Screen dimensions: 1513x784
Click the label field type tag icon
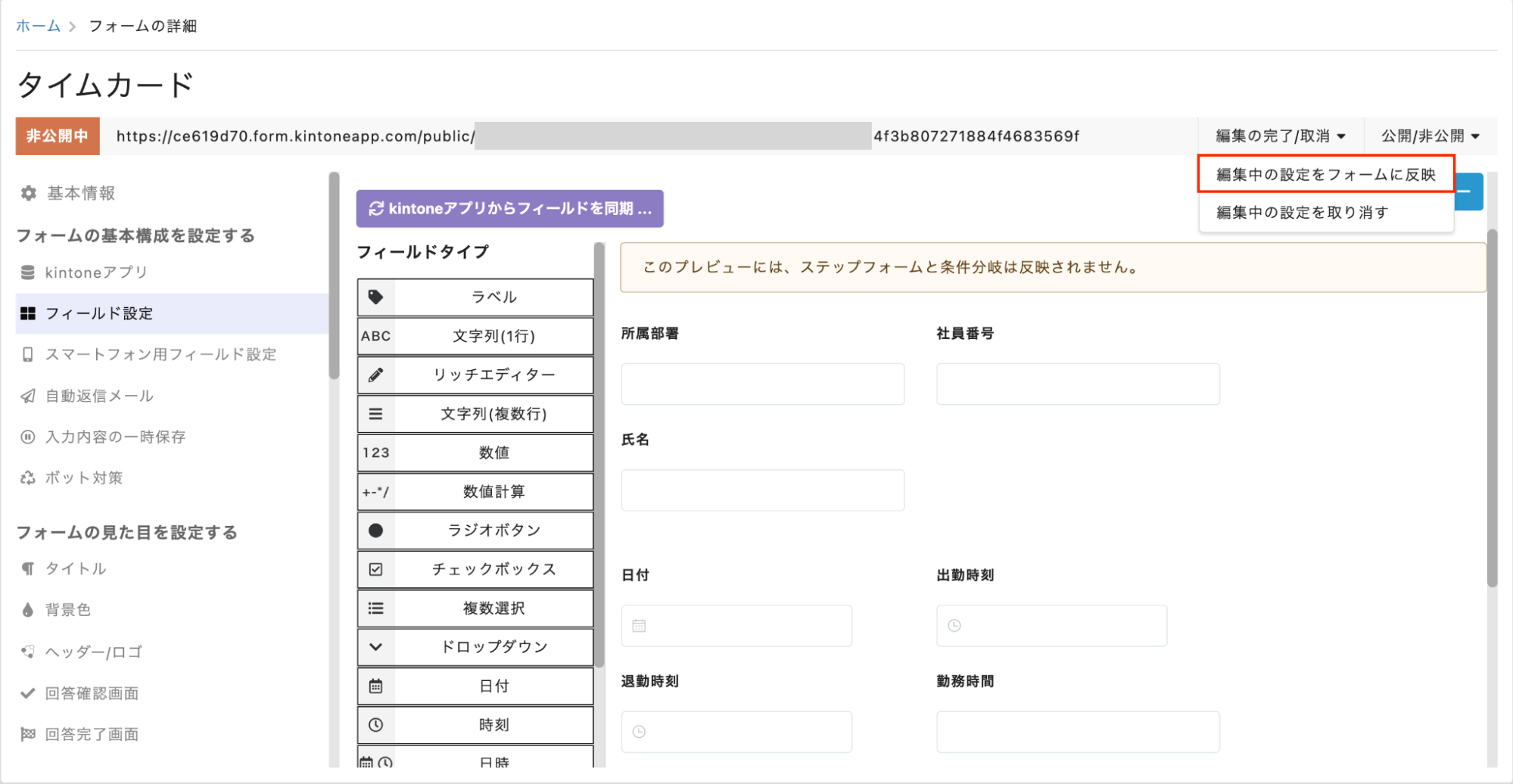click(x=375, y=297)
